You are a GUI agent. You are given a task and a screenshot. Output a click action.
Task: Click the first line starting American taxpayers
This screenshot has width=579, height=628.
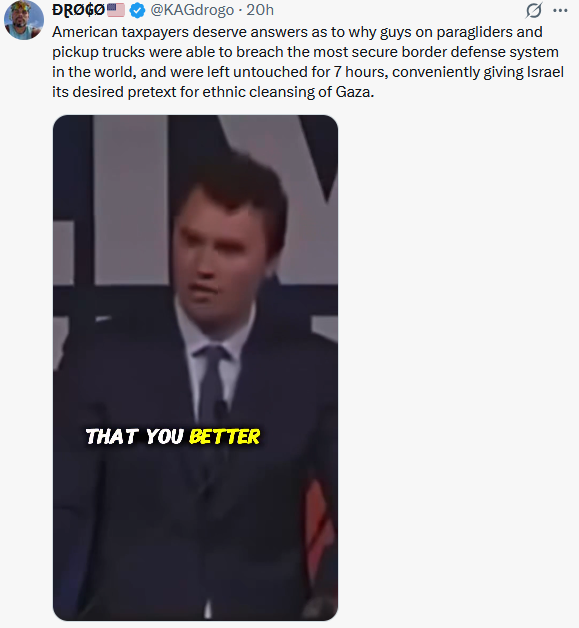coord(297,32)
